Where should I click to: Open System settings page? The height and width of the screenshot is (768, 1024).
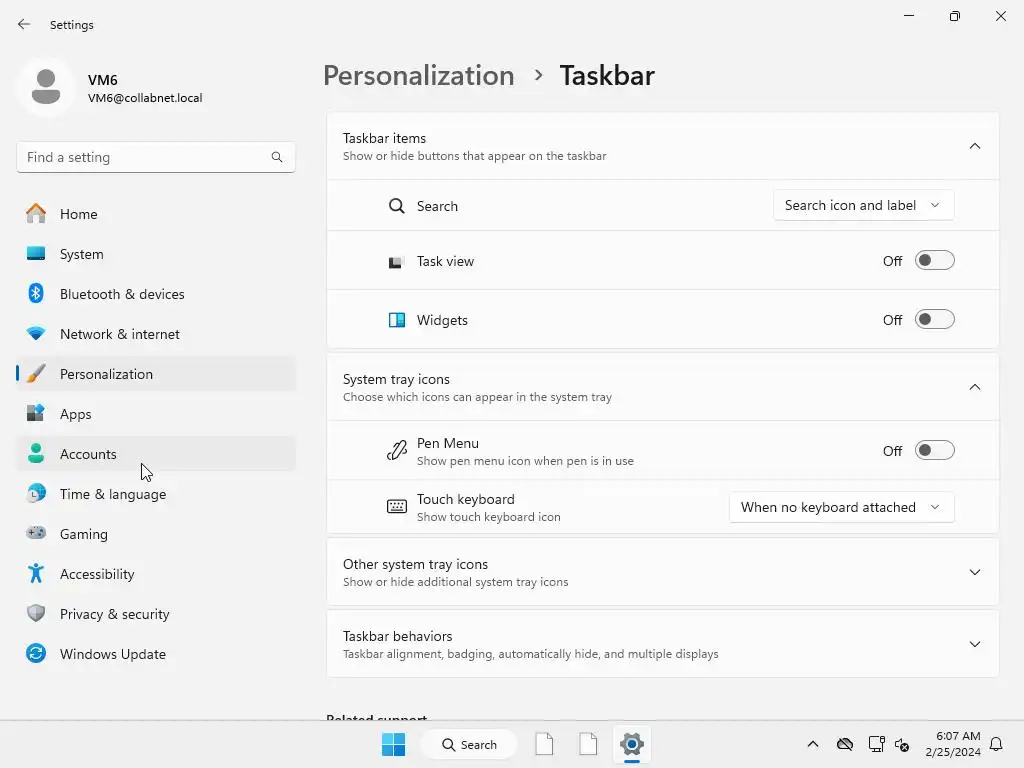[x=155, y=253]
